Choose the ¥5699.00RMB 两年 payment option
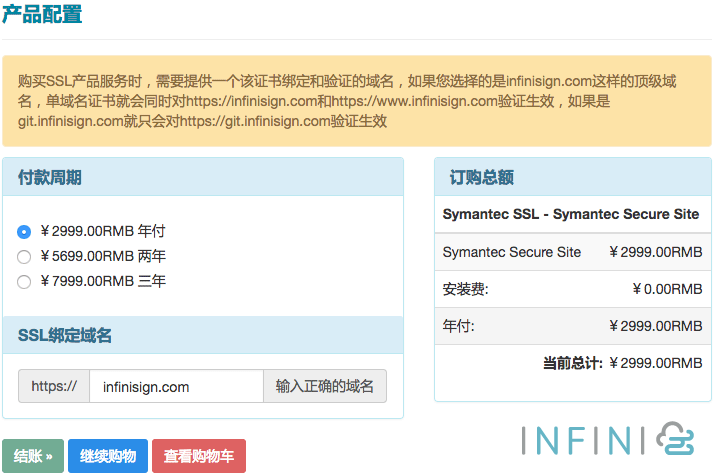Screen dimensions: 714x475 pyautogui.click(x=25, y=257)
